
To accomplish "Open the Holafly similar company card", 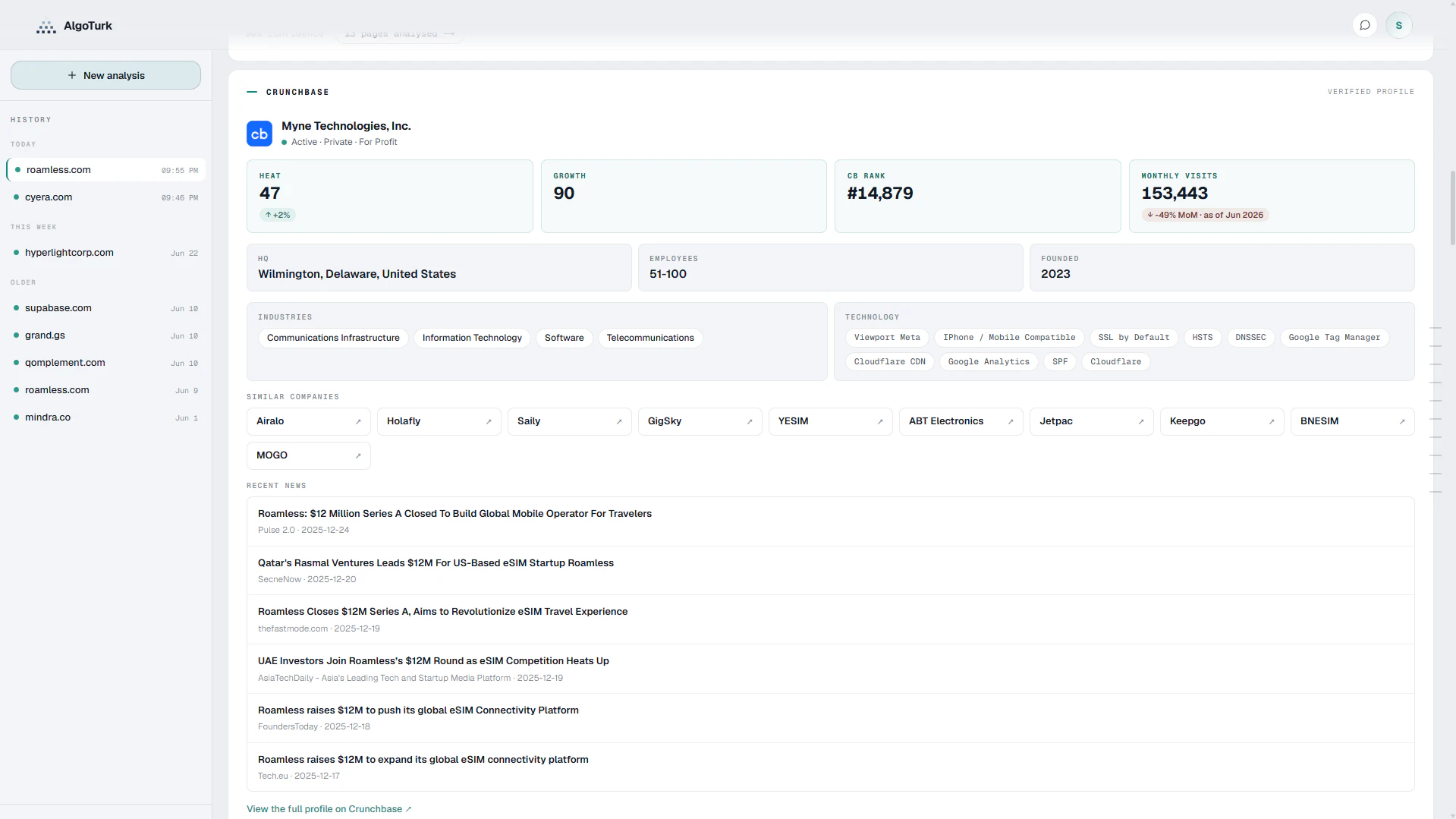I will tap(439, 421).
